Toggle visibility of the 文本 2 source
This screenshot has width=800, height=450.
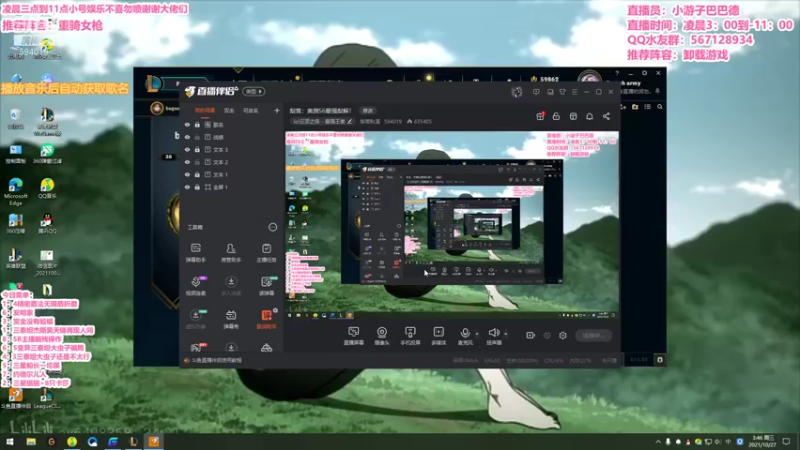coord(187,162)
